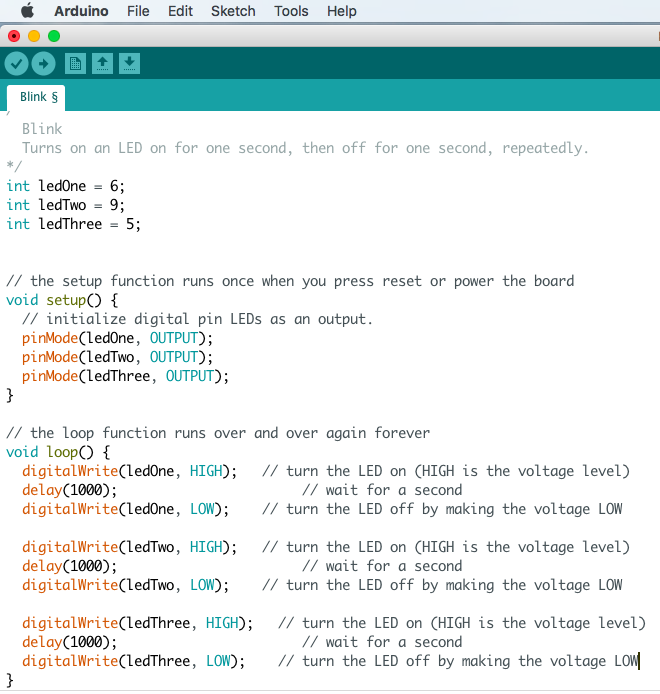The image size is (660, 694).
Task: Click the closing brace of setup()
Action: coord(10,396)
